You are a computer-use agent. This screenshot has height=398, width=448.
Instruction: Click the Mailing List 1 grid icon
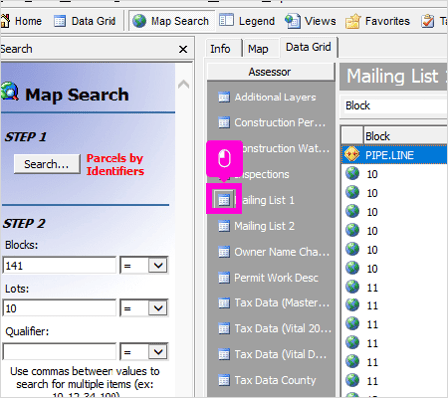click(x=224, y=200)
